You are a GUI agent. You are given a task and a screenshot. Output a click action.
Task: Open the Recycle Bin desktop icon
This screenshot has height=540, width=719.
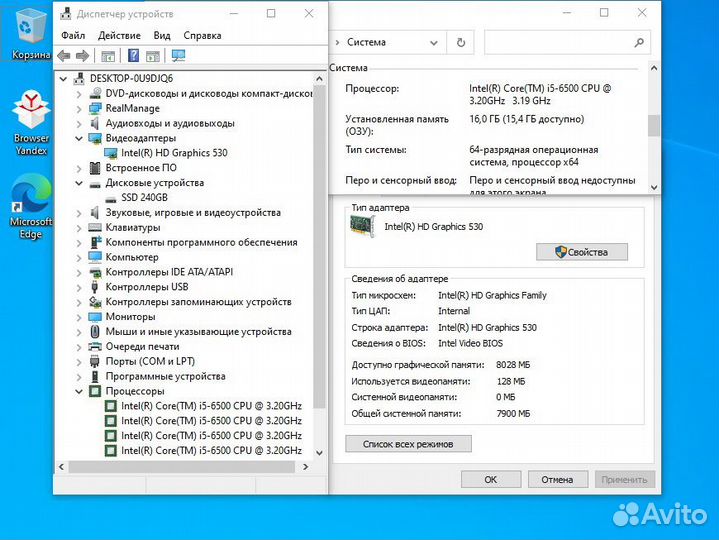pyautogui.click(x=31, y=35)
